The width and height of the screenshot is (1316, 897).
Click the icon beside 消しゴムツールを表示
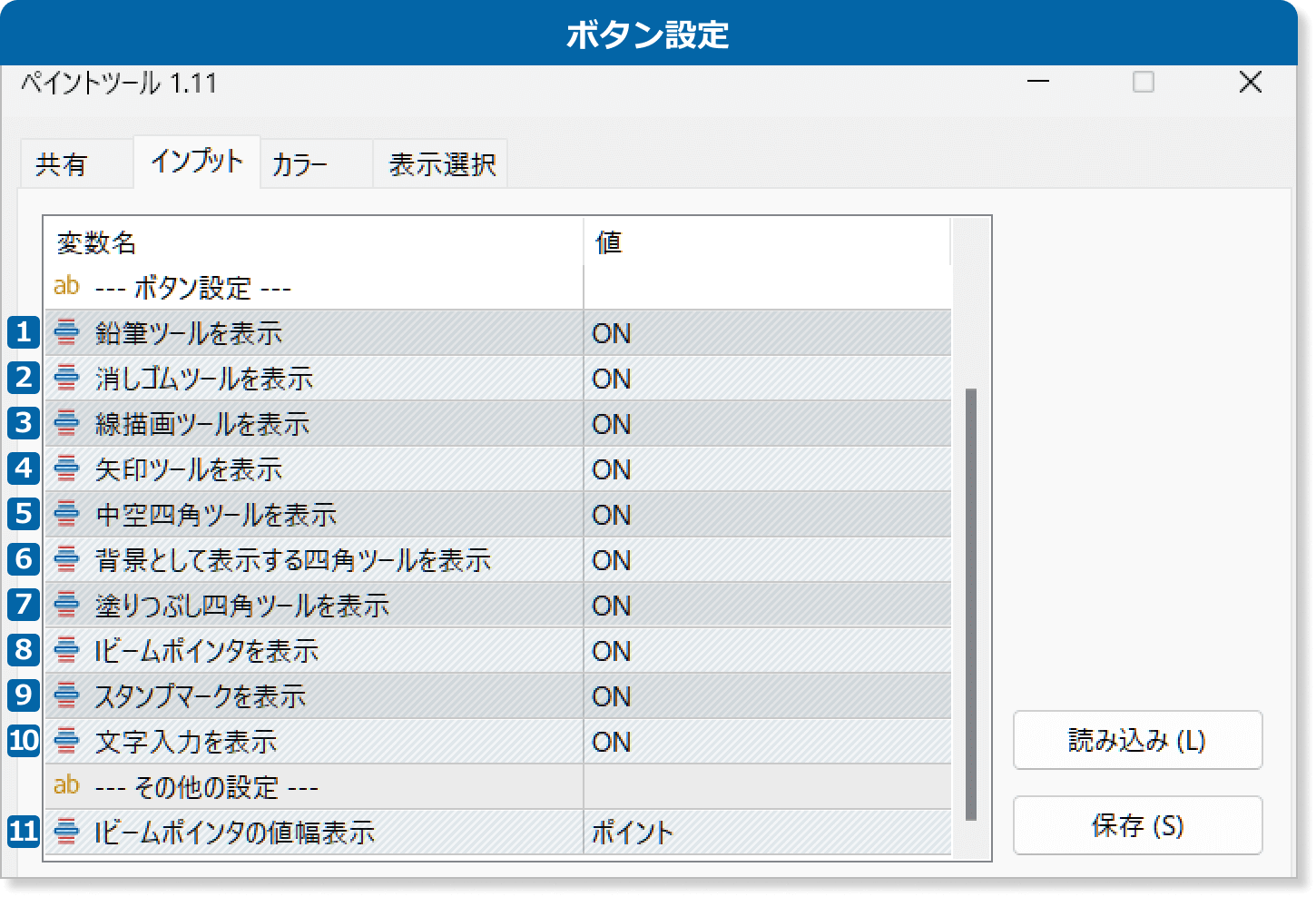tap(66, 379)
